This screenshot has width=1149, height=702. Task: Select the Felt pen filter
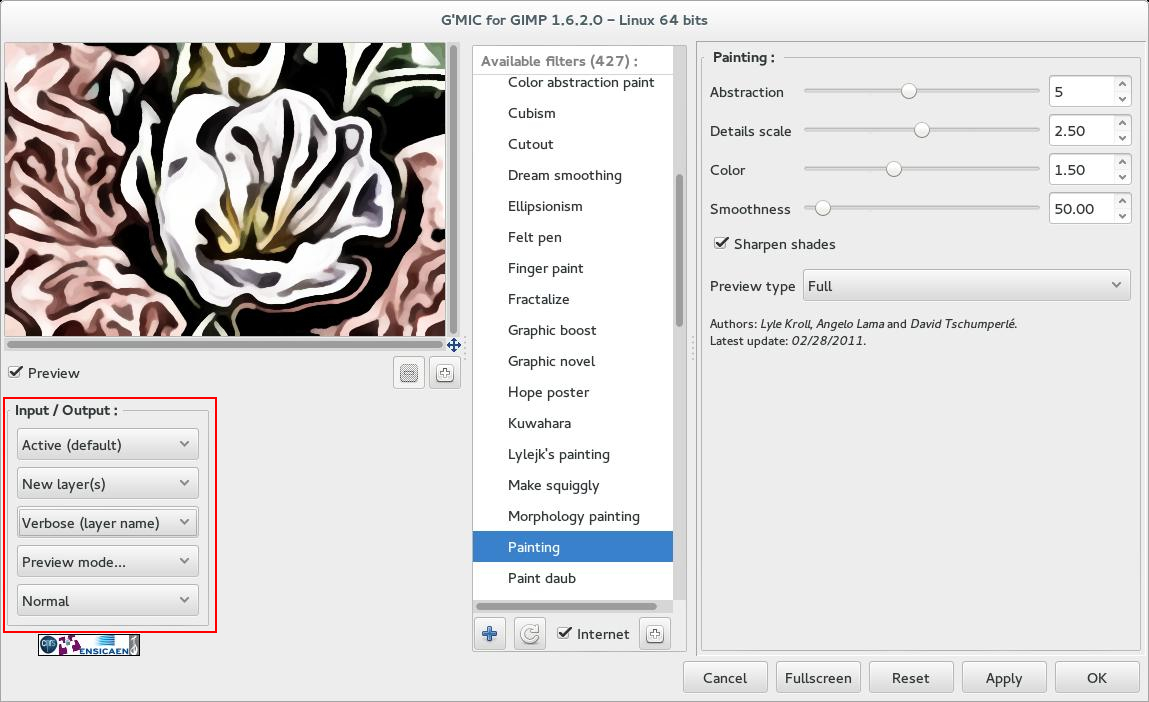point(534,237)
